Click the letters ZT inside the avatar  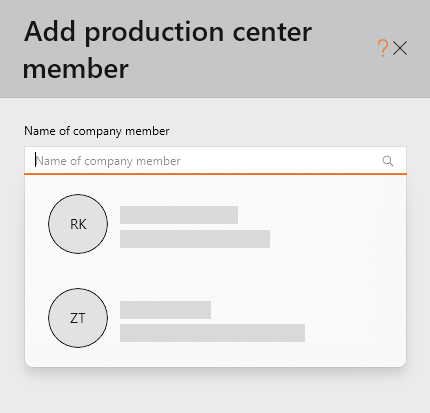click(78, 318)
